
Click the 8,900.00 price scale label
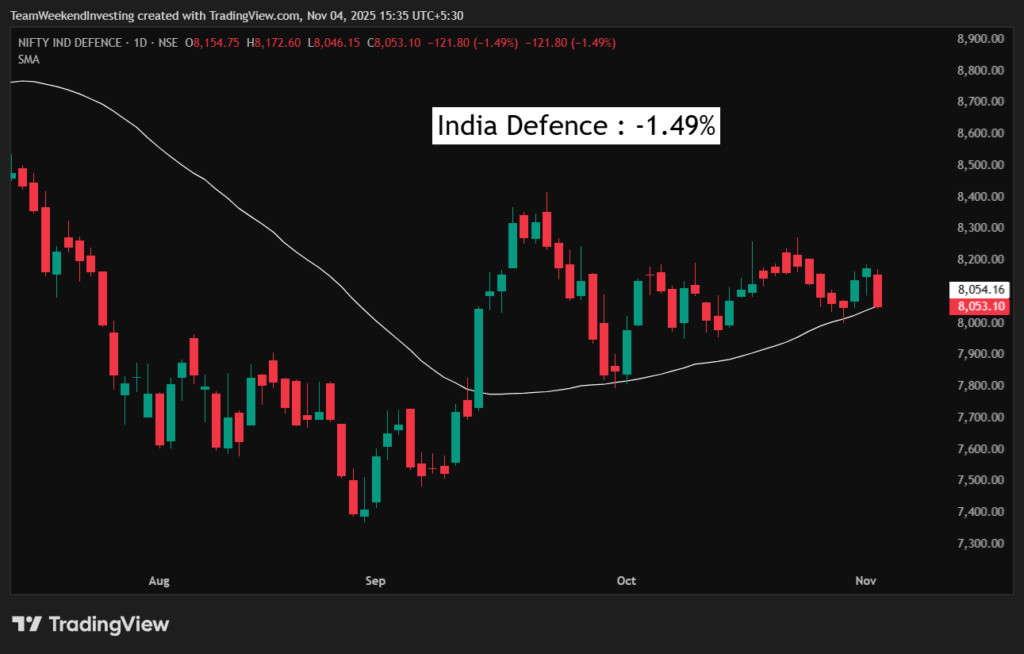(980, 39)
